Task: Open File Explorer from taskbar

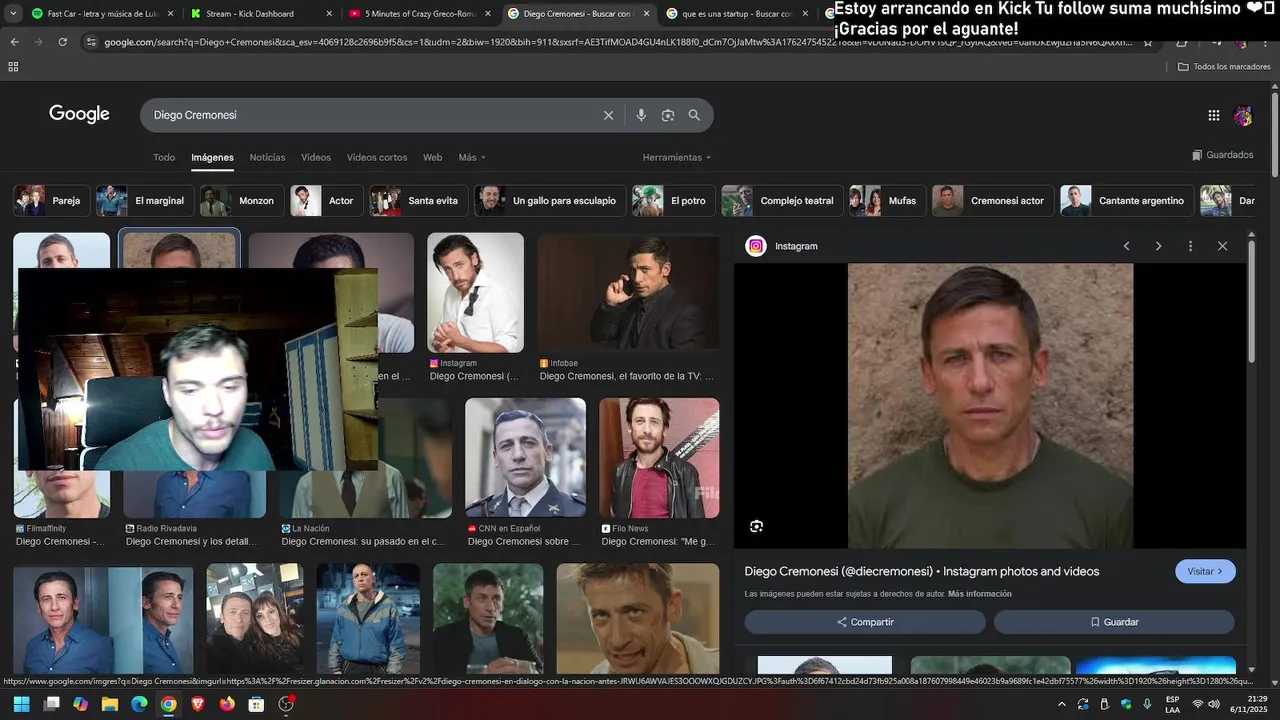Action: point(110,704)
